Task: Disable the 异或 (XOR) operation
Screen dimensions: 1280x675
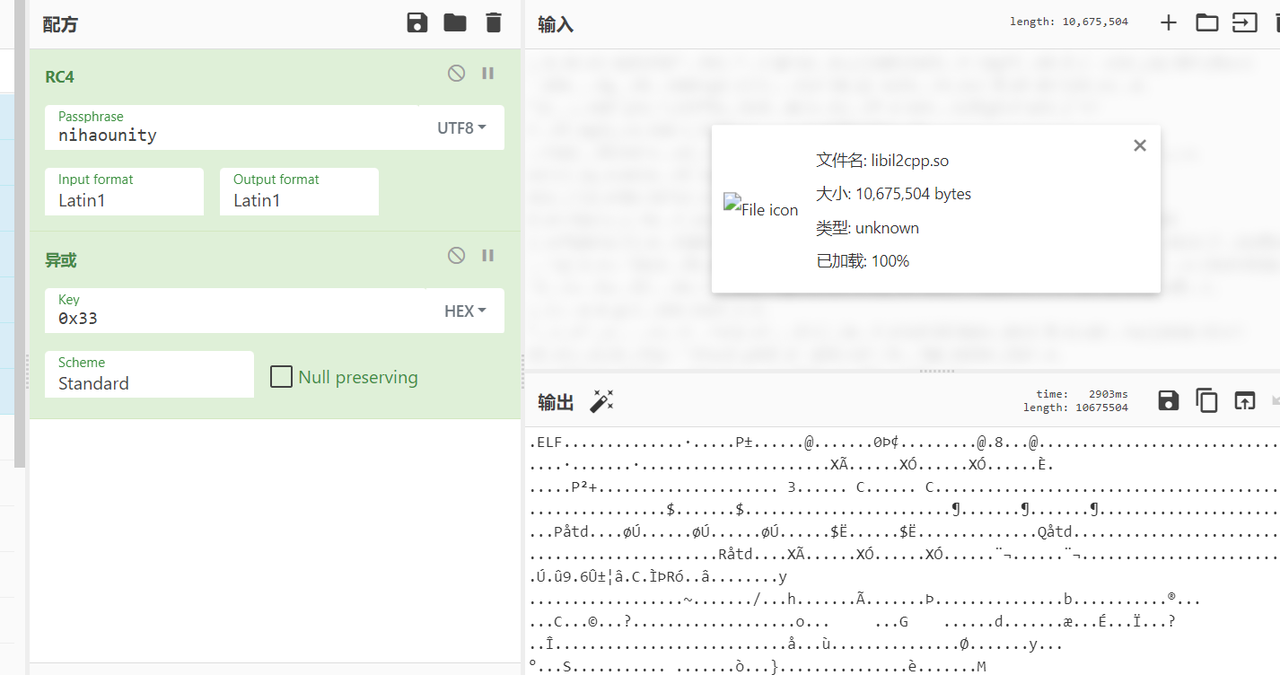Action: point(456,256)
